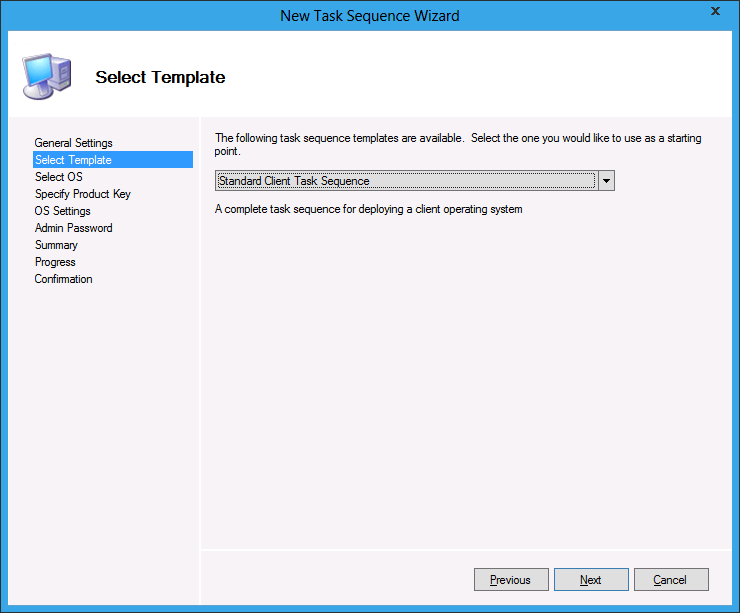The image size is (740, 613).
Task: Click the Standard Client Task Sequence combo box
Action: pos(405,181)
